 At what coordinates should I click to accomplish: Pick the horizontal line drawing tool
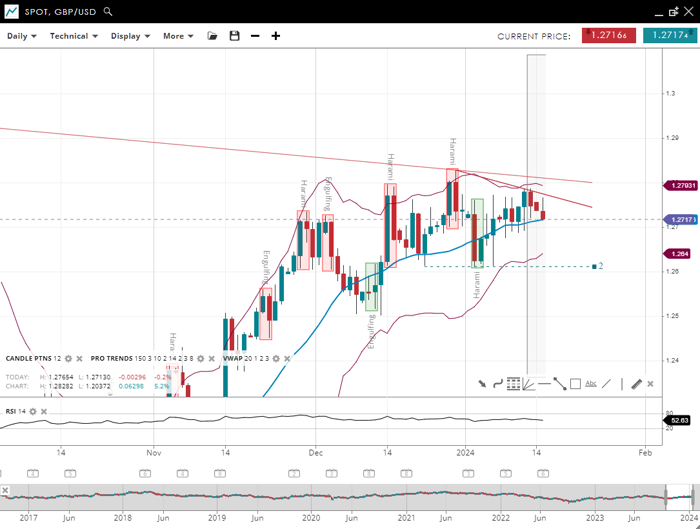(x=544, y=384)
